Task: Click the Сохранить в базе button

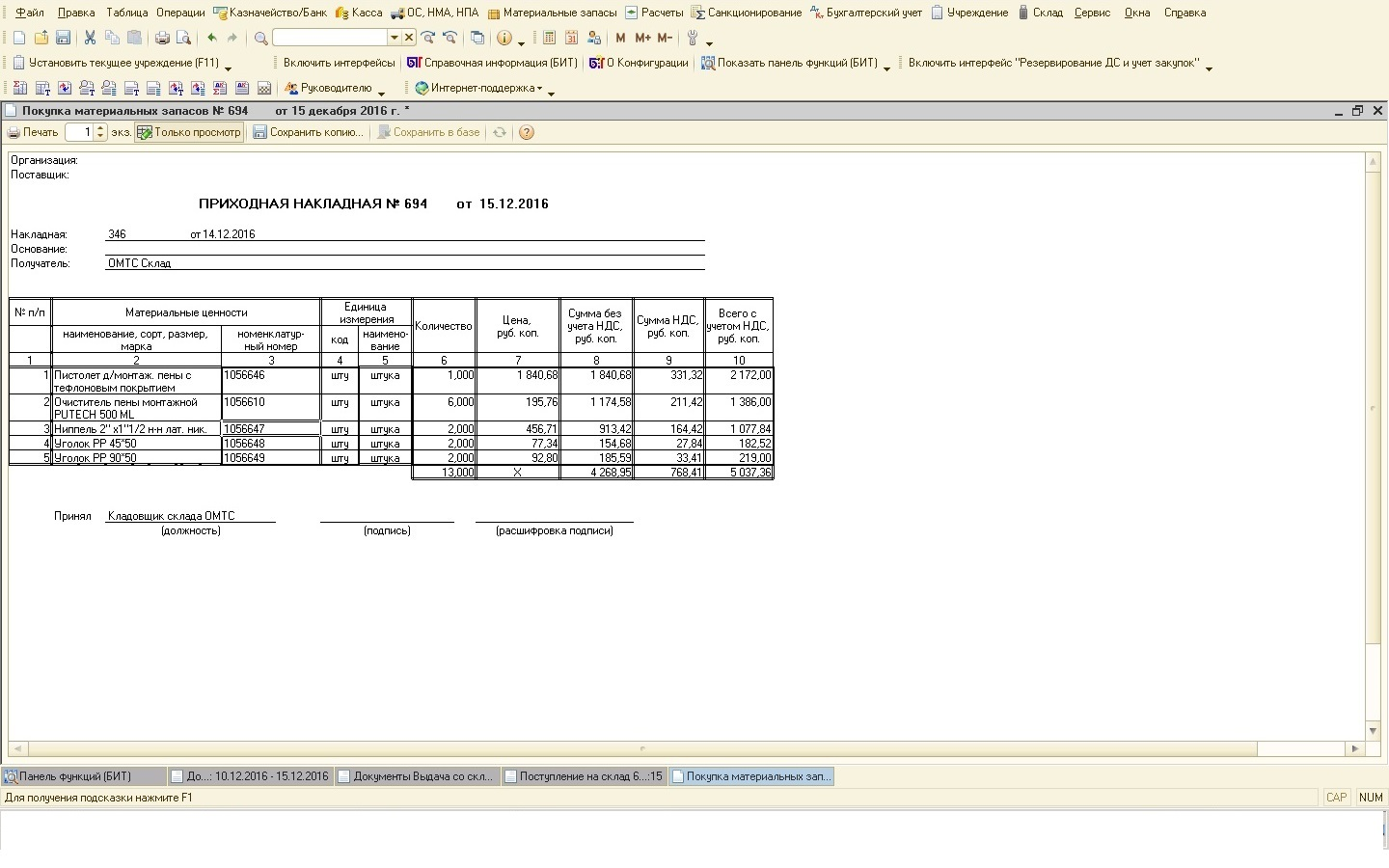Action: 428,132
